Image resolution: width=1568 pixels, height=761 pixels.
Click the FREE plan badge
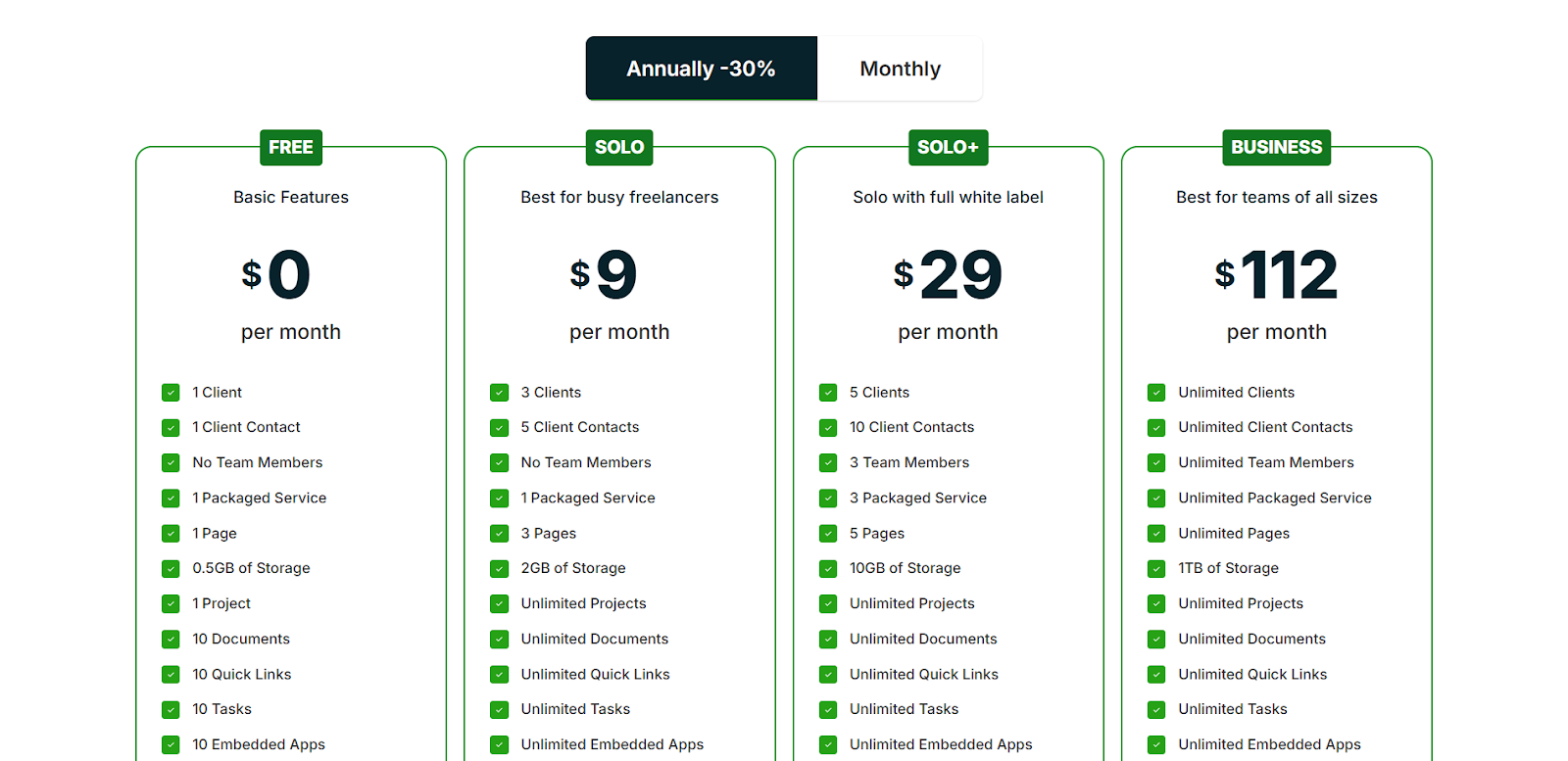pyautogui.click(x=290, y=147)
